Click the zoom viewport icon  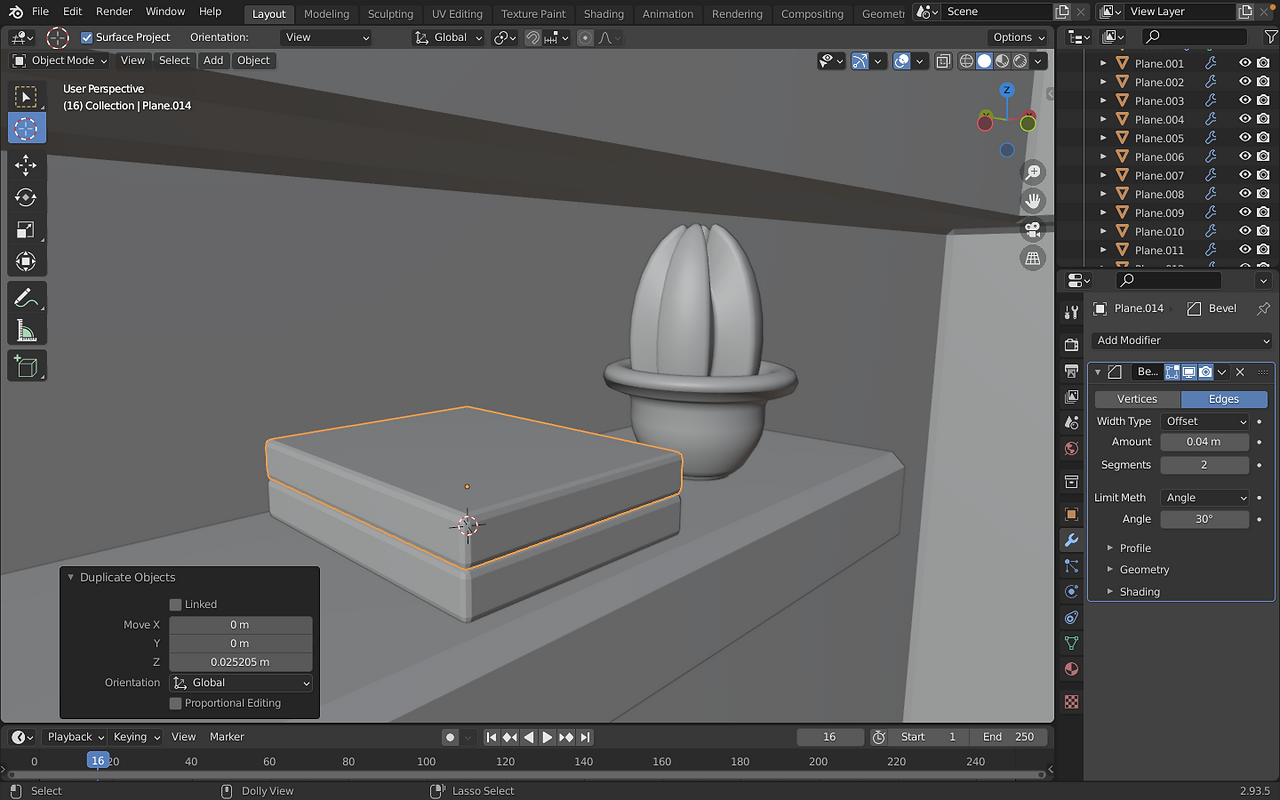(x=1033, y=172)
